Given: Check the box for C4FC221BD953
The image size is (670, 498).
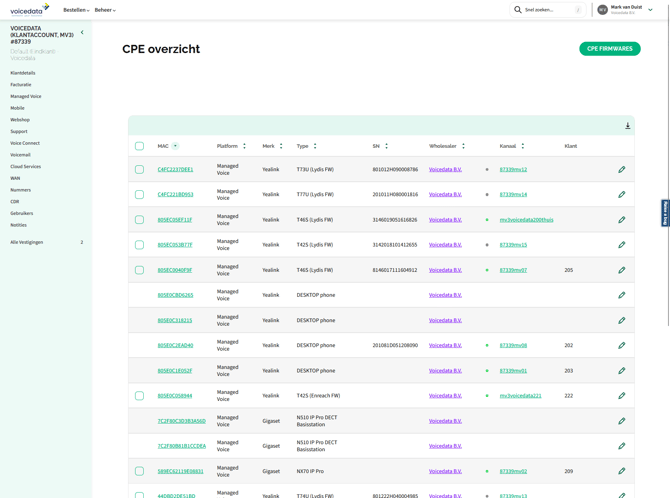Looking at the screenshot, I should click(x=139, y=195).
